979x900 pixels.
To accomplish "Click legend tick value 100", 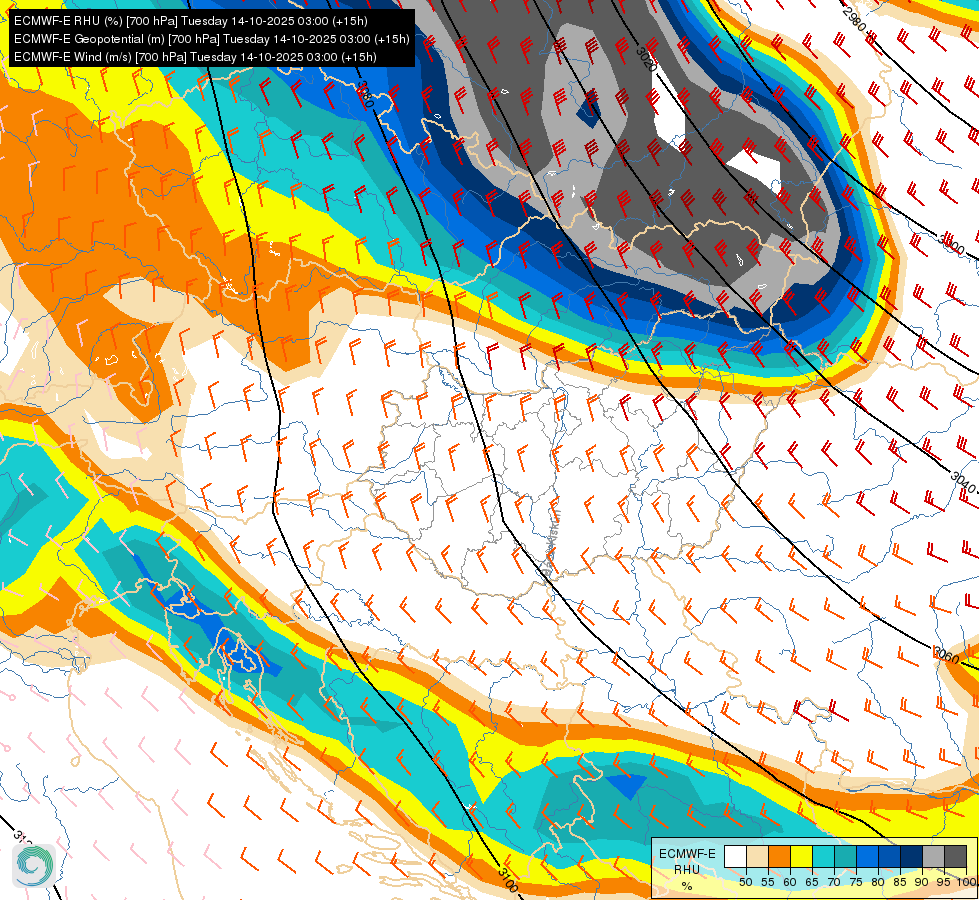I will pyautogui.click(x=967, y=882).
